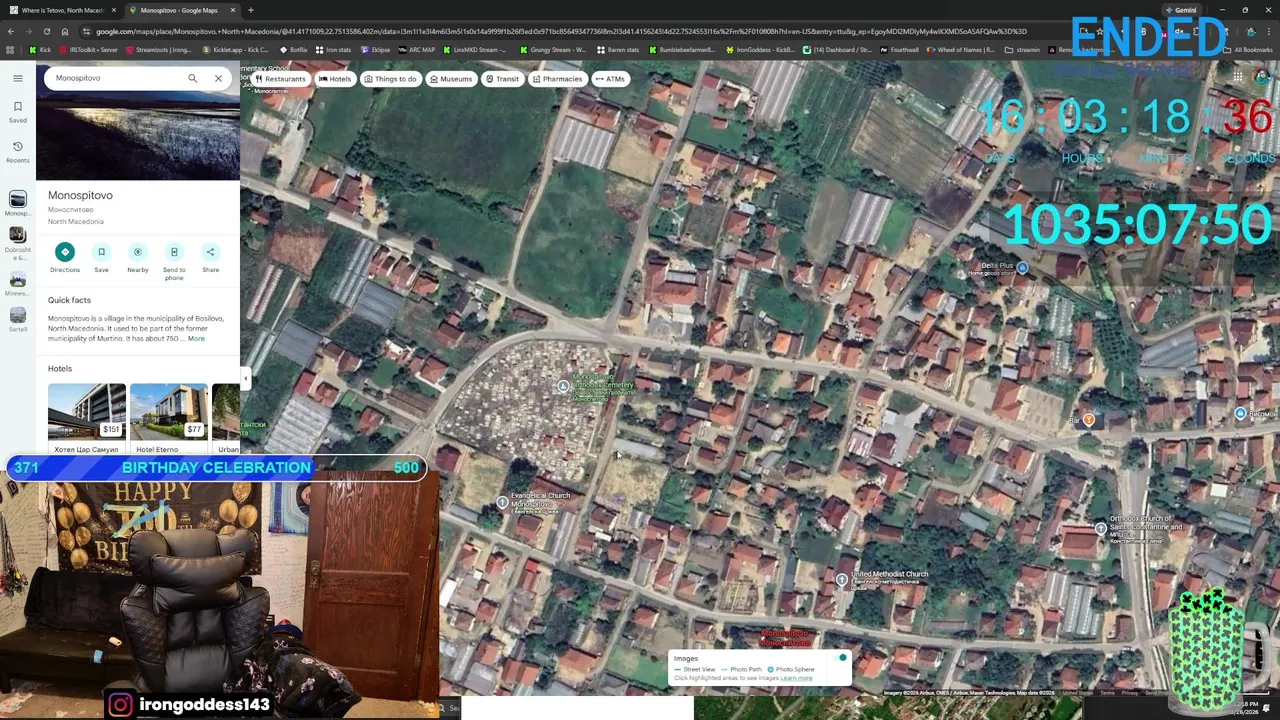Open the $151 Hotel Tsar Samuil card
The width and height of the screenshot is (1280, 720).
86,418
